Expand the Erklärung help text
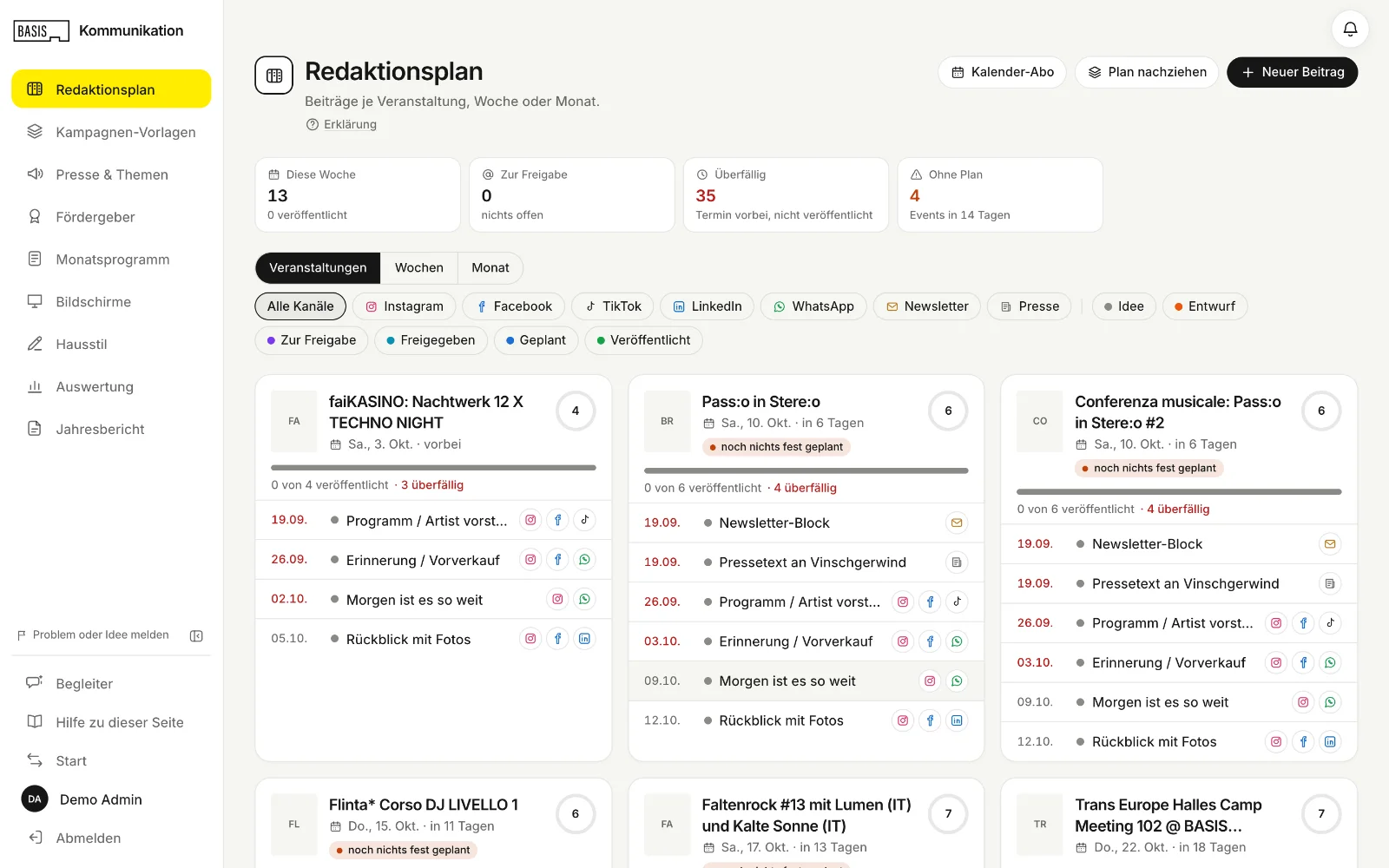This screenshot has height=868, width=1389. pyautogui.click(x=341, y=124)
